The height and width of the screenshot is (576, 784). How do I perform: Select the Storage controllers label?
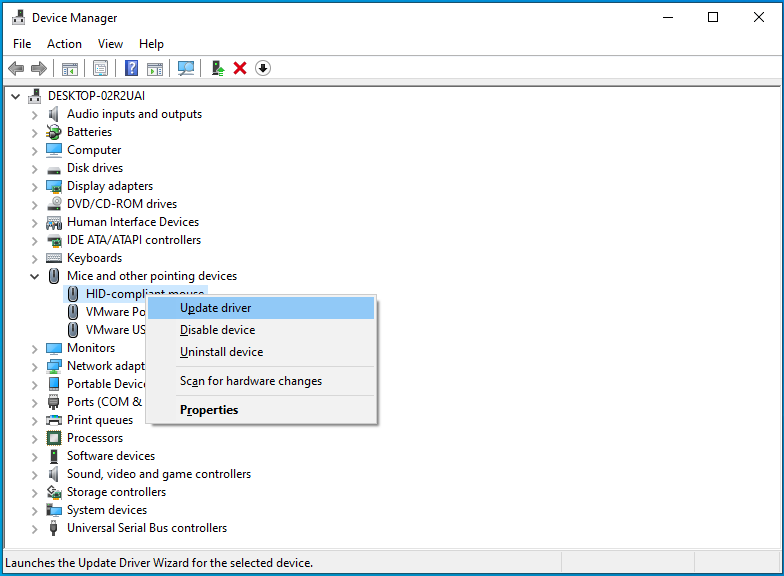pyautogui.click(x=116, y=492)
